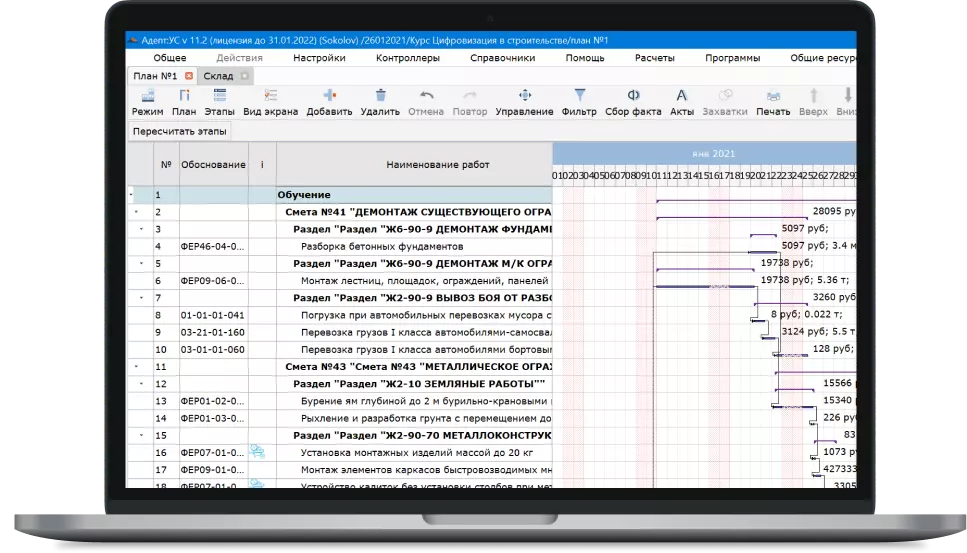
Task: Select the Gantt bar for row 4
Action: point(763,252)
